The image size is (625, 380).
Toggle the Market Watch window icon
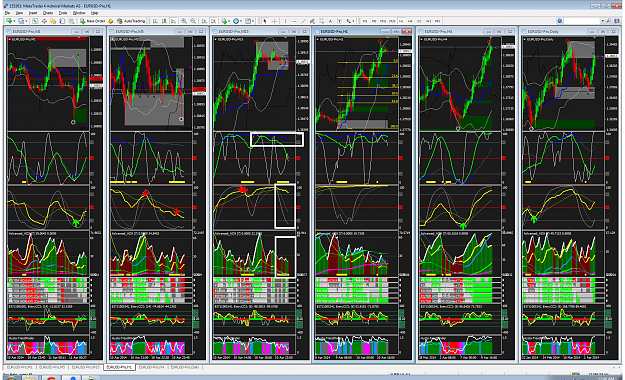(x=35, y=21)
